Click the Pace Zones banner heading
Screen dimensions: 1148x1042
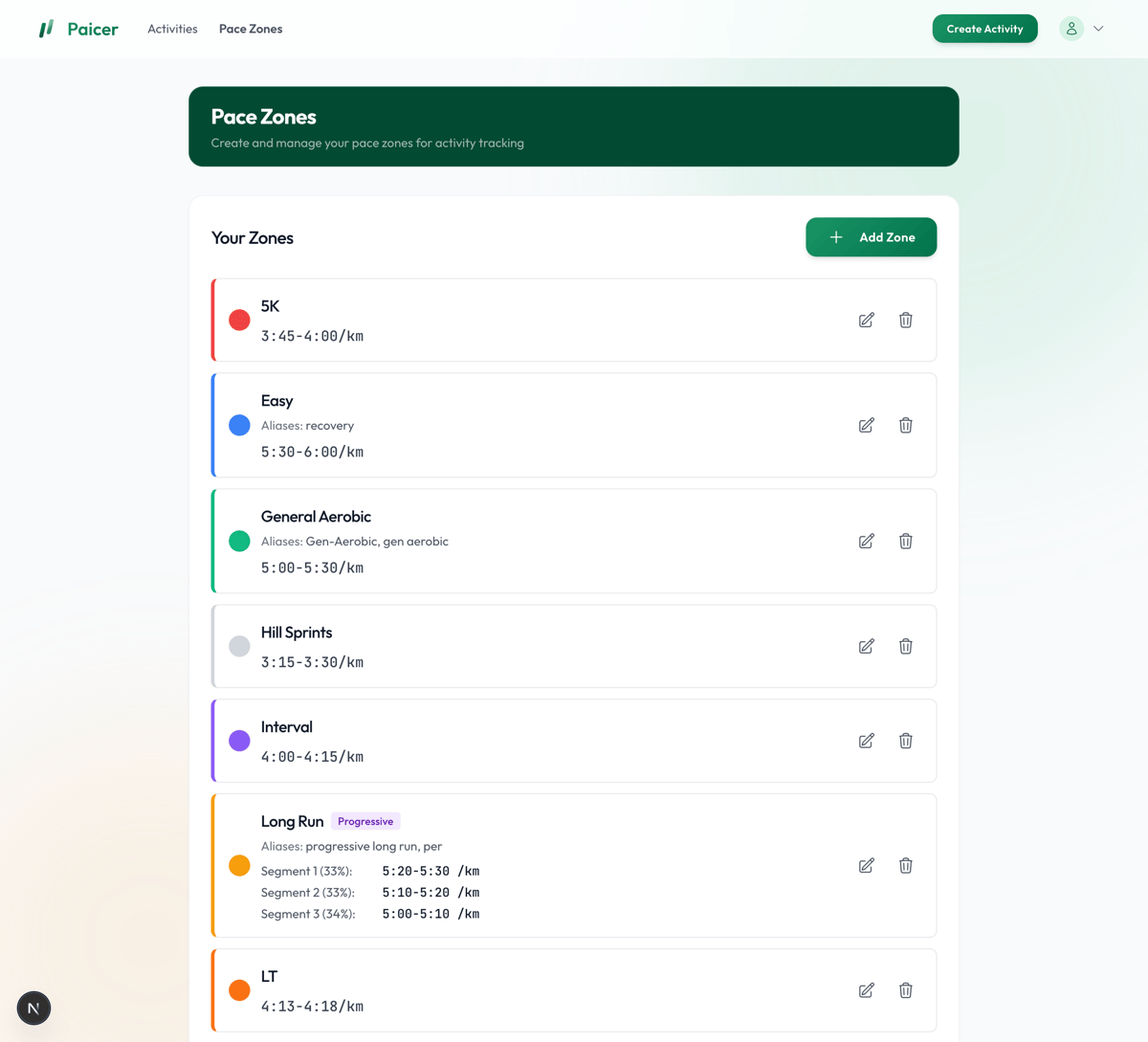point(263,117)
